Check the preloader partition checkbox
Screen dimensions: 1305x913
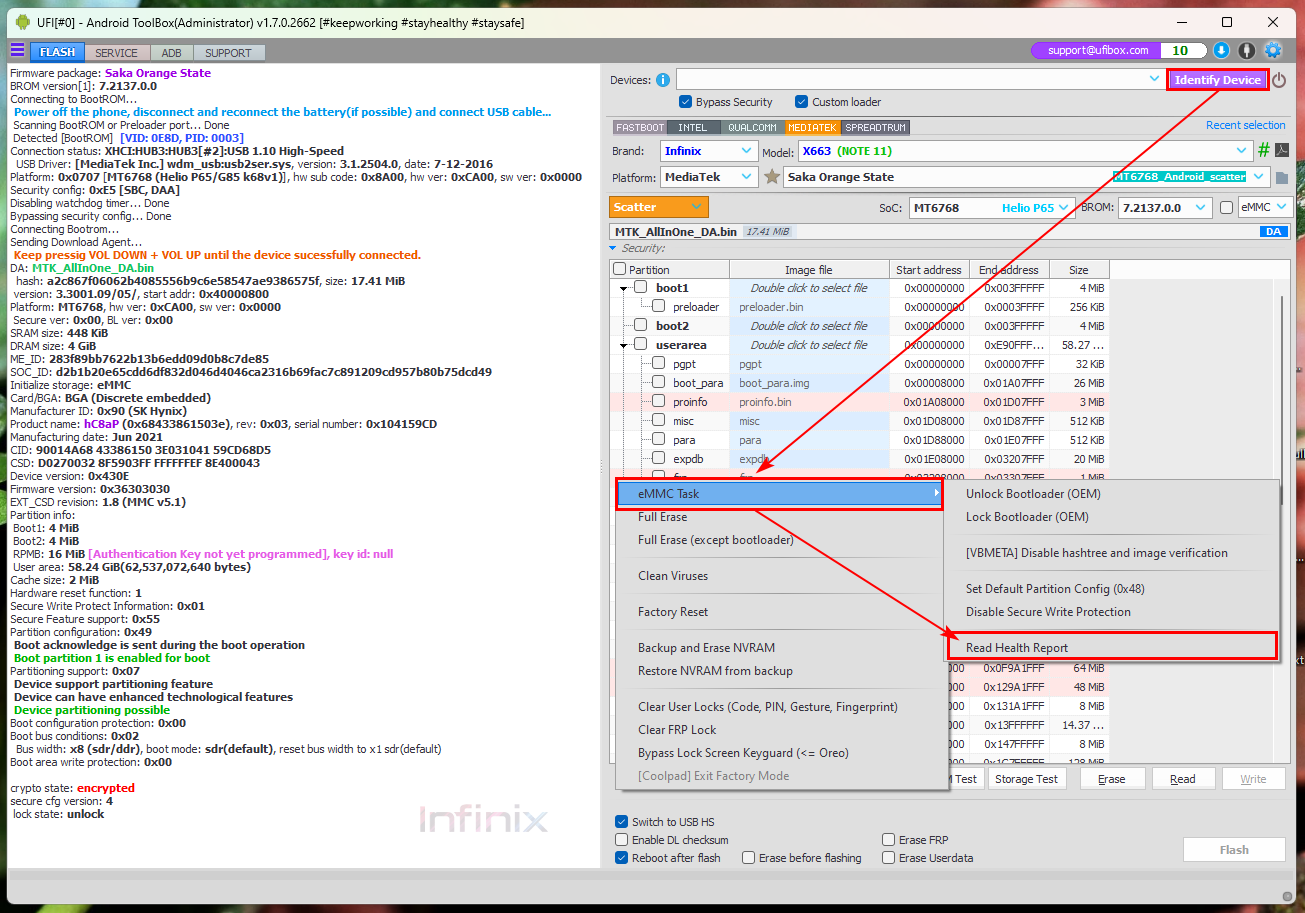pyautogui.click(x=658, y=307)
